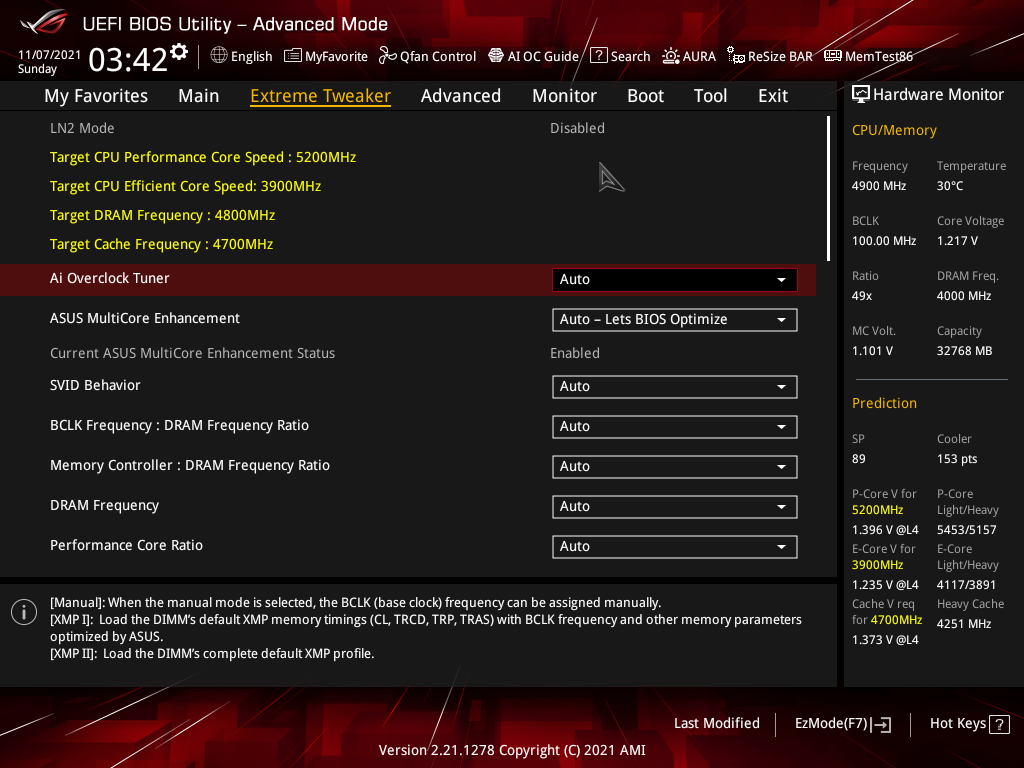Open the Performance Core Ratio dropdown
This screenshot has width=1024, height=768.
(x=675, y=547)
